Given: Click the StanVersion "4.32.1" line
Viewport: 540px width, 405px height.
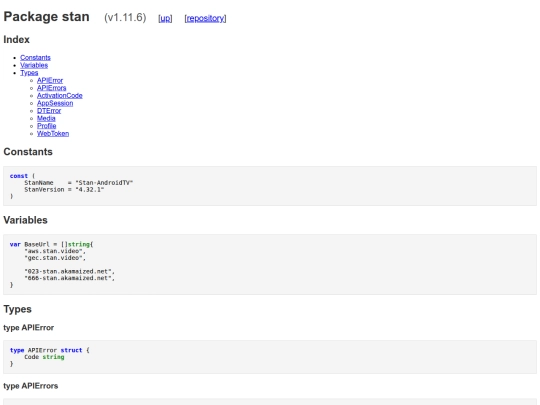Looking at the screenshot, I should pyautogui.click(x=64, y=189).
